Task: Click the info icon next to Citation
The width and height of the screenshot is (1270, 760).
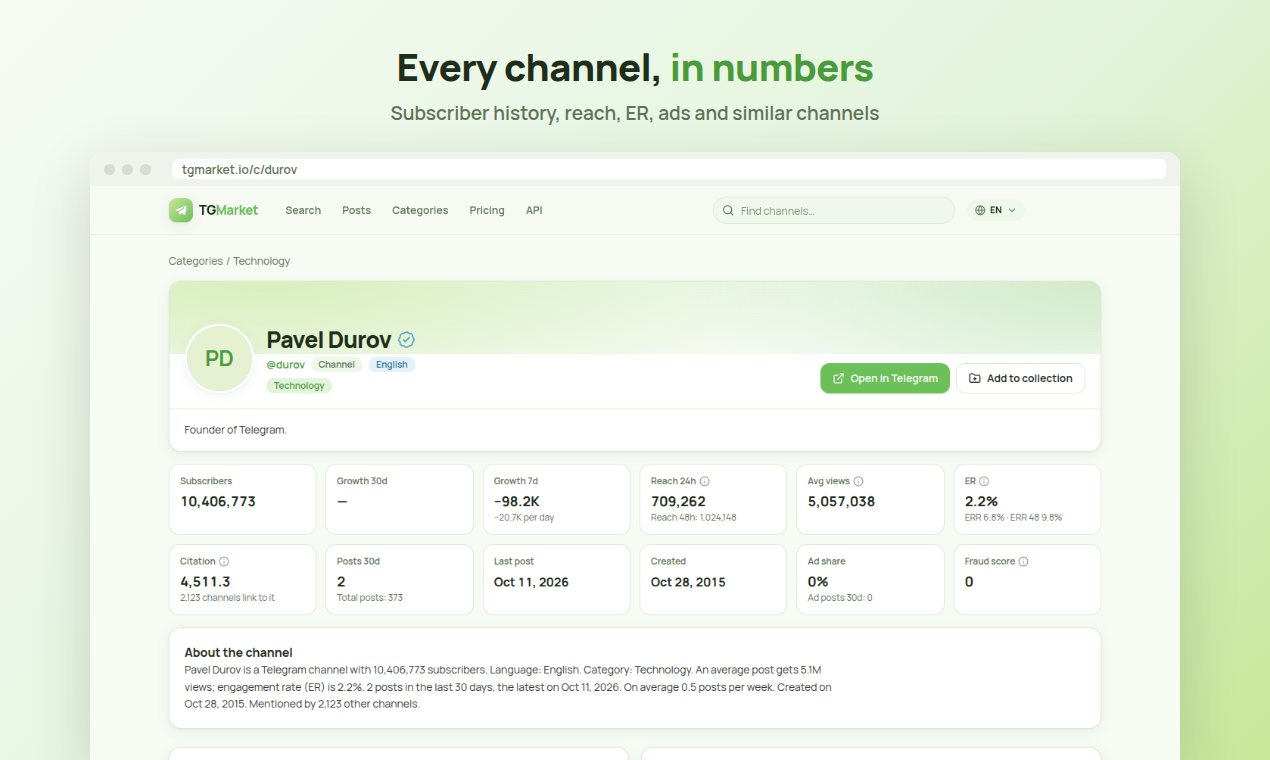Action: pos(224,561)
